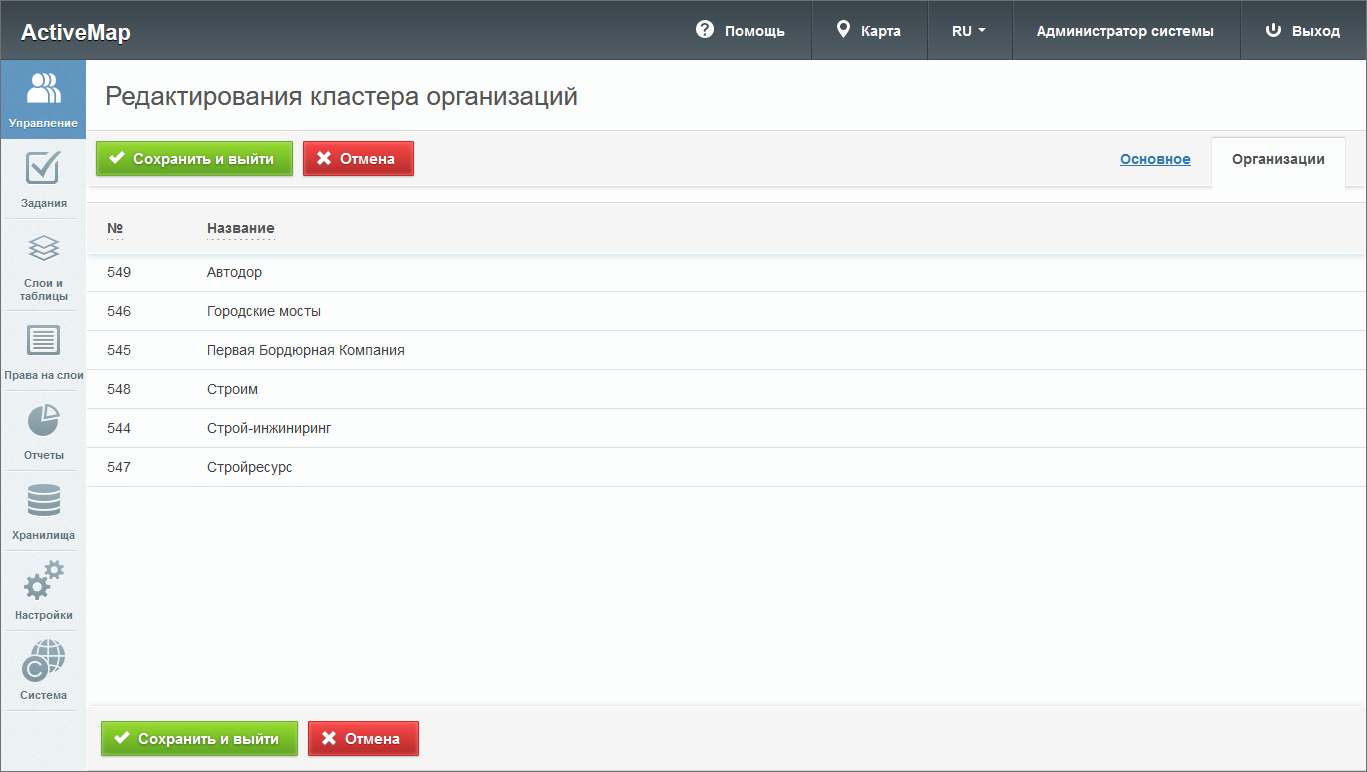Switch to the Основное tab
1367x772 pixels.
pos(1155,159)
